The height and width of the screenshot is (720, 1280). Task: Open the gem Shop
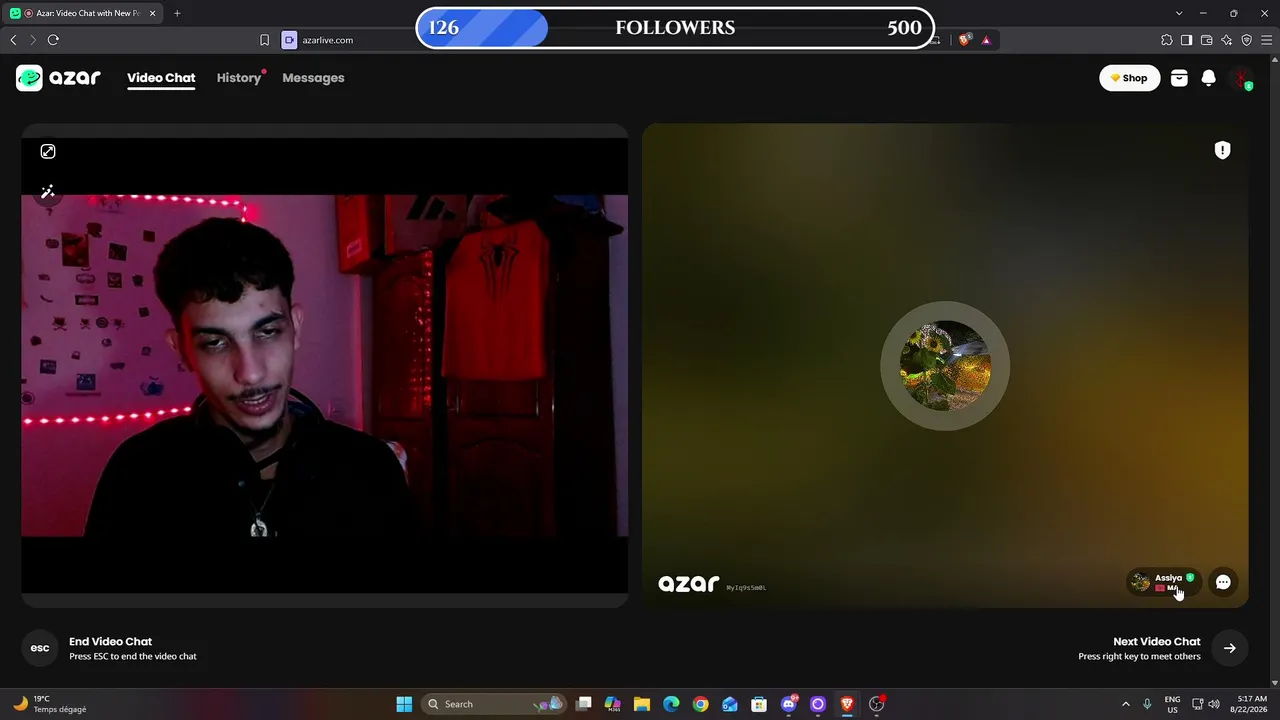[1129, 78]
